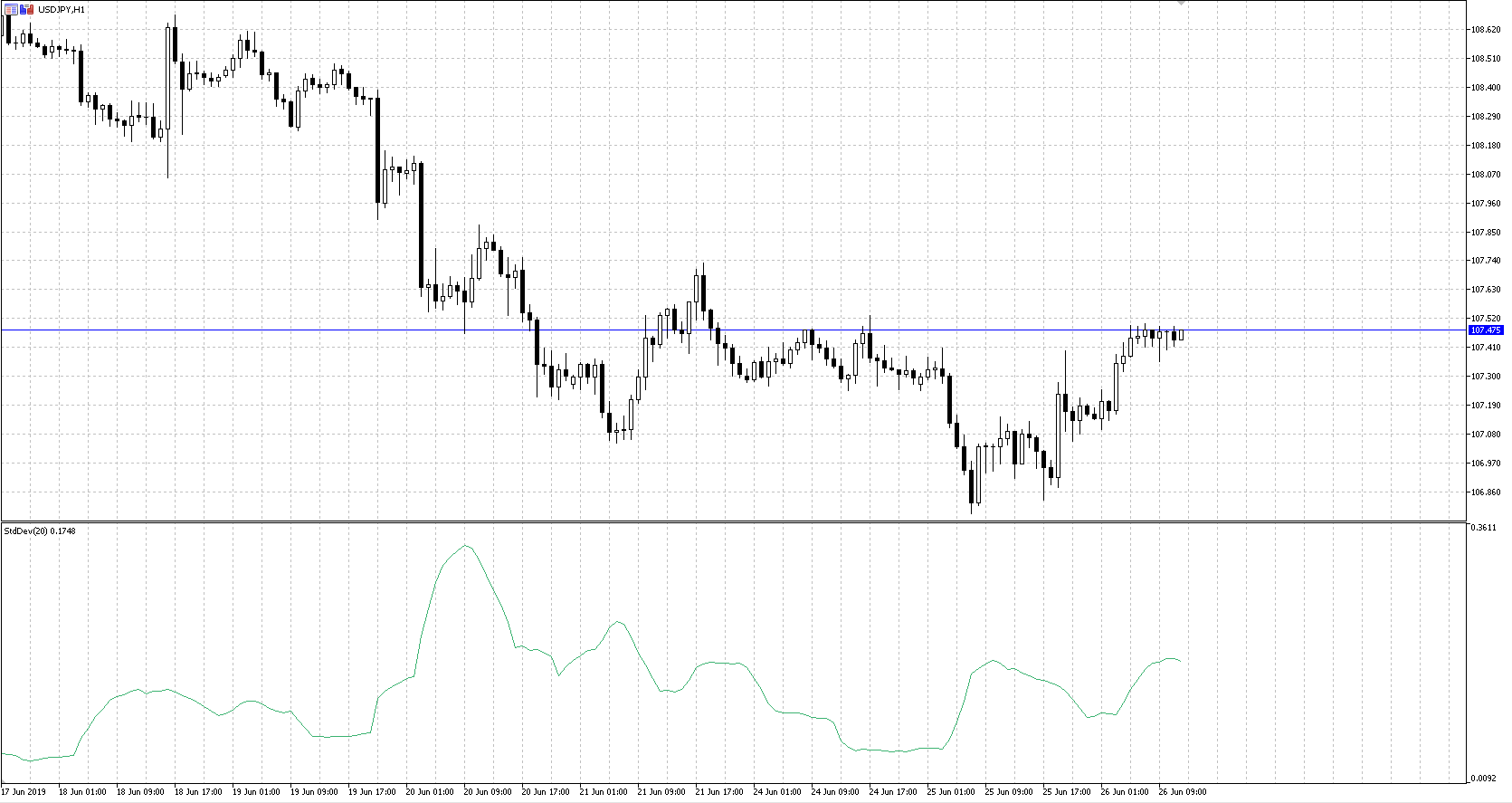Click the 24 Jun 17:00 time label

click(x=892, y=792)
